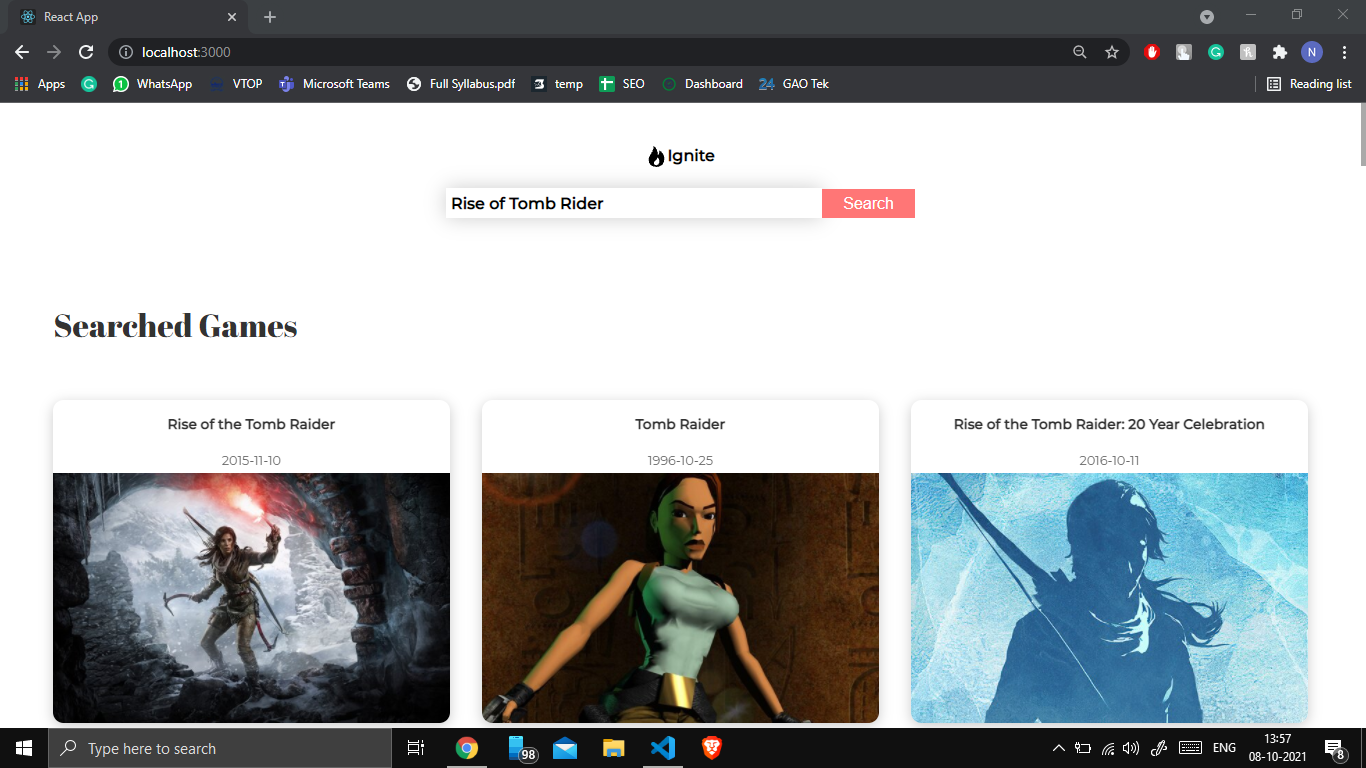Click the Ignite flame logo
The height and width of the screenshot is (768, 1366).
[x=656, y=156]
